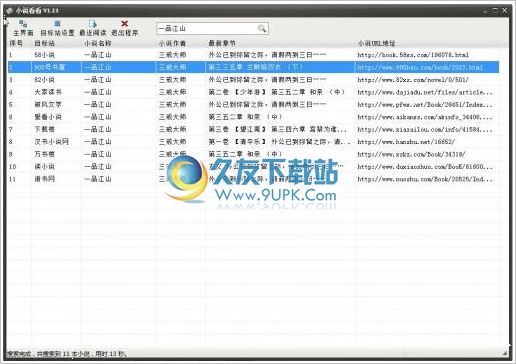
Task: Click the red X 退出程序 exit icon
Action: pyautogui.click(x=124, y=28)
